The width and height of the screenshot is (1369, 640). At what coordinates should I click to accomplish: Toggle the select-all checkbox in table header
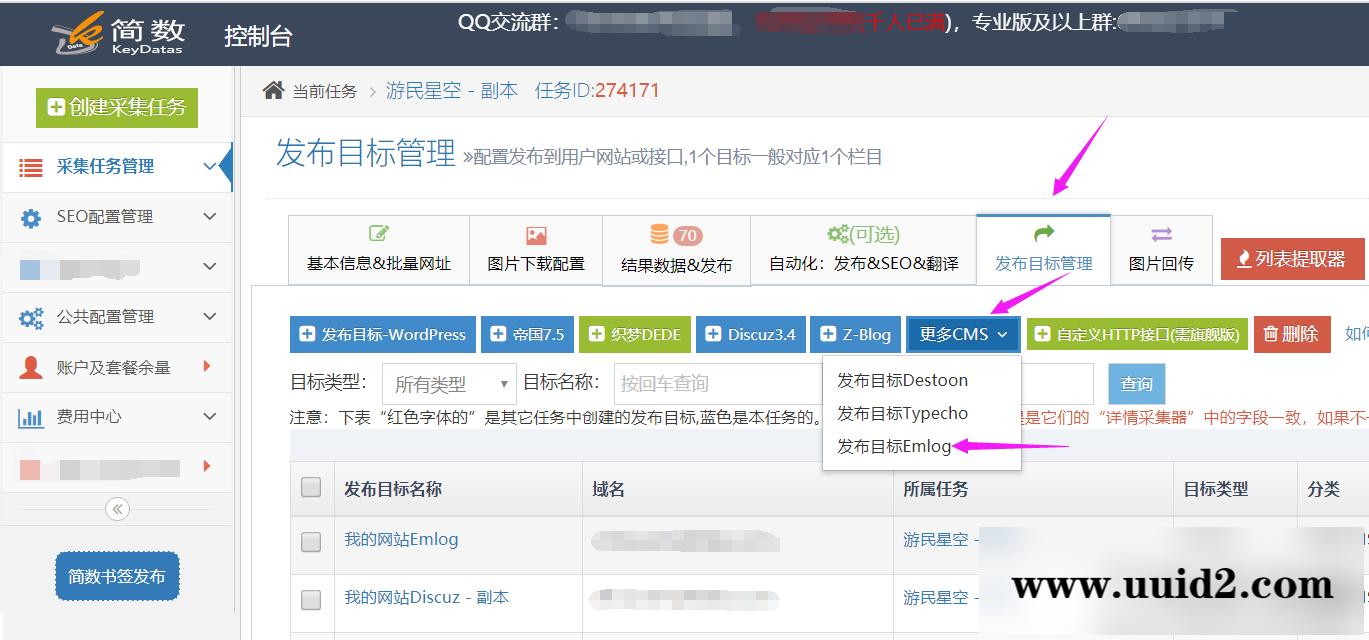click(311, 487)
